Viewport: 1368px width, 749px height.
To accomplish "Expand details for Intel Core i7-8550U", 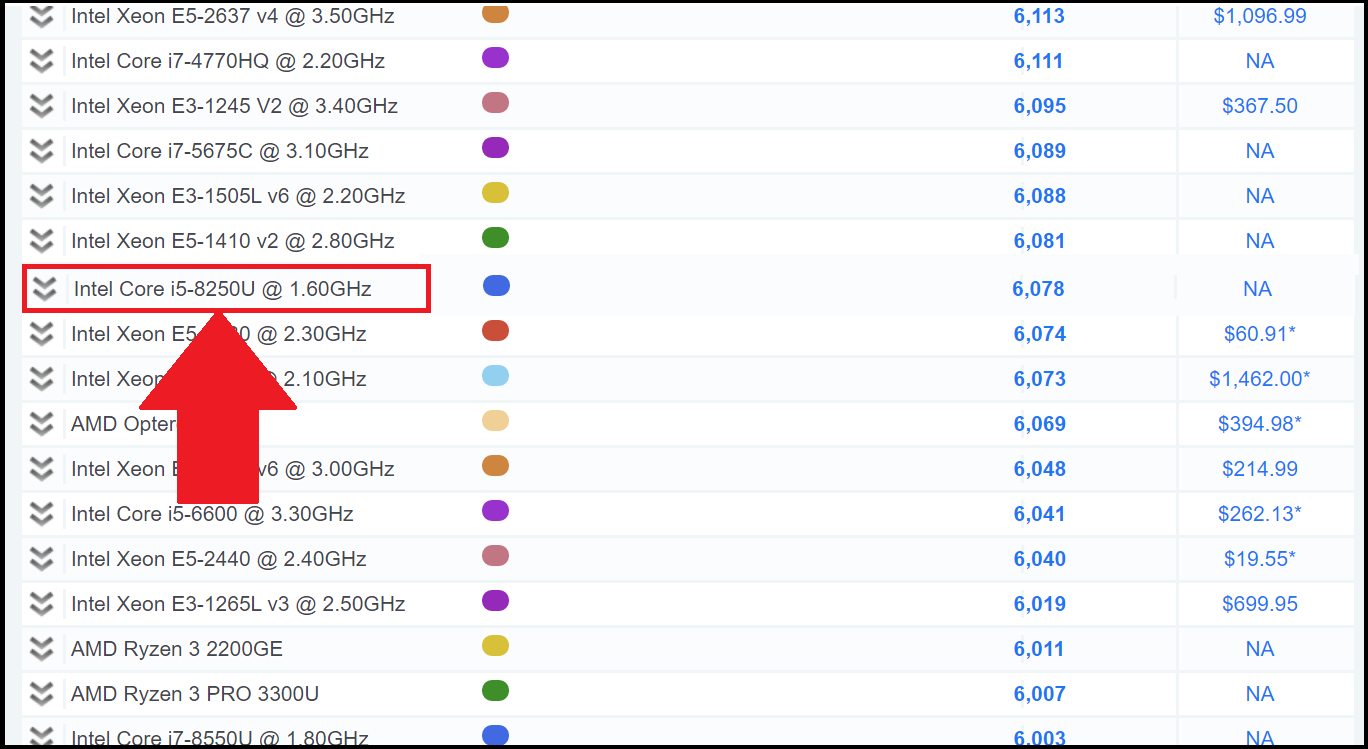I will [41, 738].
